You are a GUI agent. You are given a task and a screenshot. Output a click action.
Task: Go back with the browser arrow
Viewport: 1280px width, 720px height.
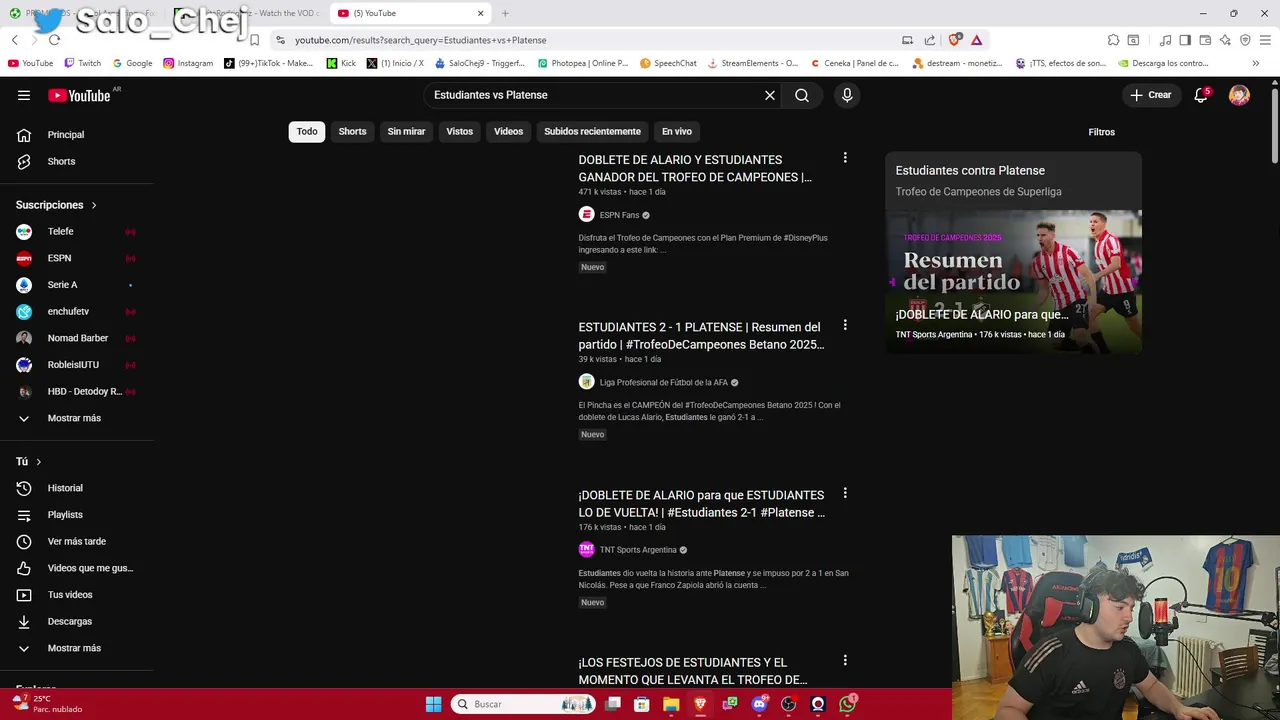coord(14,40)
